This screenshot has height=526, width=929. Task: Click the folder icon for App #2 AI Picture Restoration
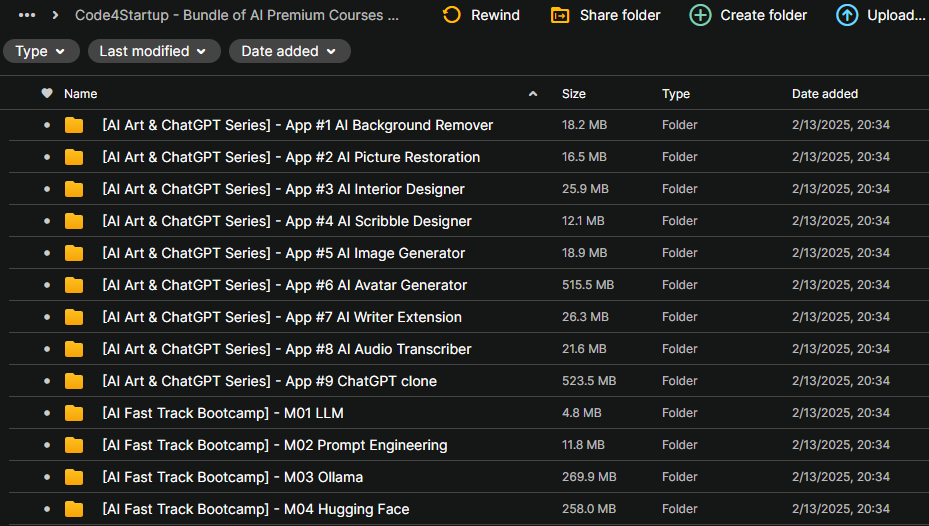[74, 157]
